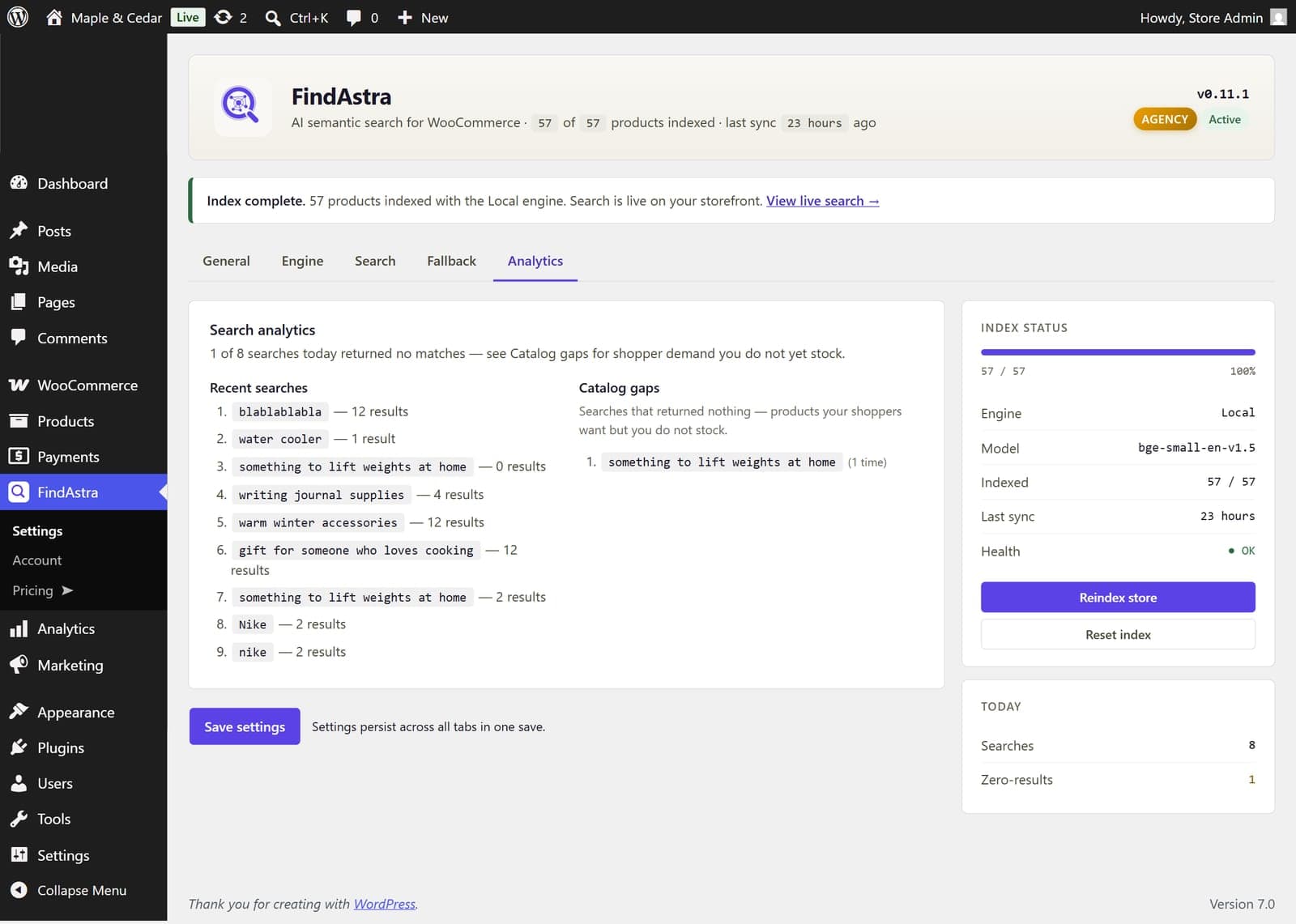Viewport: 1296px width, 924px height.
Task: Open the Settings item in main sidebar
Action: point(63,855)
